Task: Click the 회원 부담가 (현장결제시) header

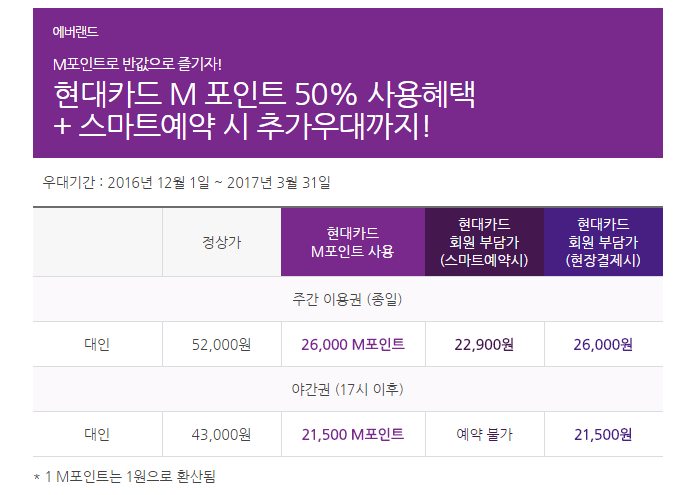Action: 603,242
